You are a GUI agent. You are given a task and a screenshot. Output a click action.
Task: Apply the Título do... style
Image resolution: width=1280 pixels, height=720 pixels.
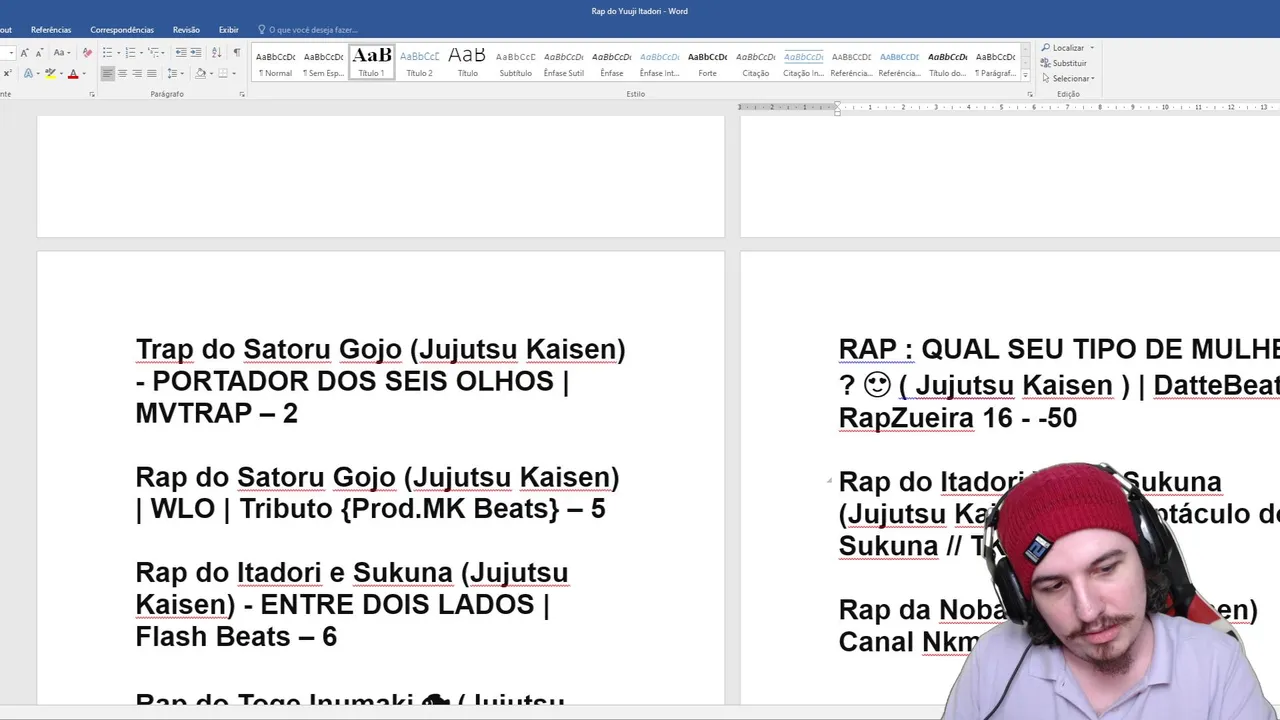947,63
